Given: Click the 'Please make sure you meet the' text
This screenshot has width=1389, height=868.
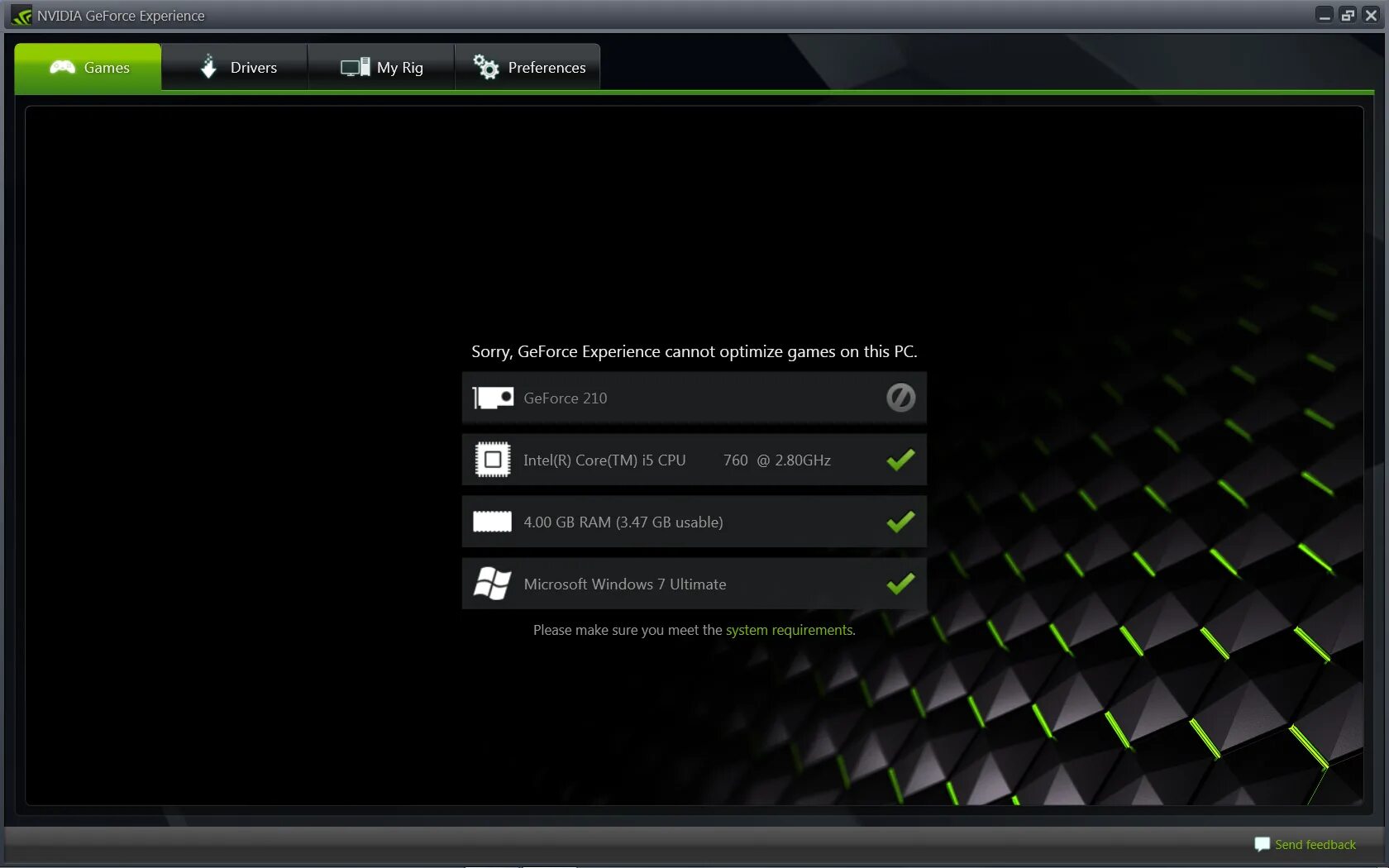Looking at the screenshot, I should point(628,630).
